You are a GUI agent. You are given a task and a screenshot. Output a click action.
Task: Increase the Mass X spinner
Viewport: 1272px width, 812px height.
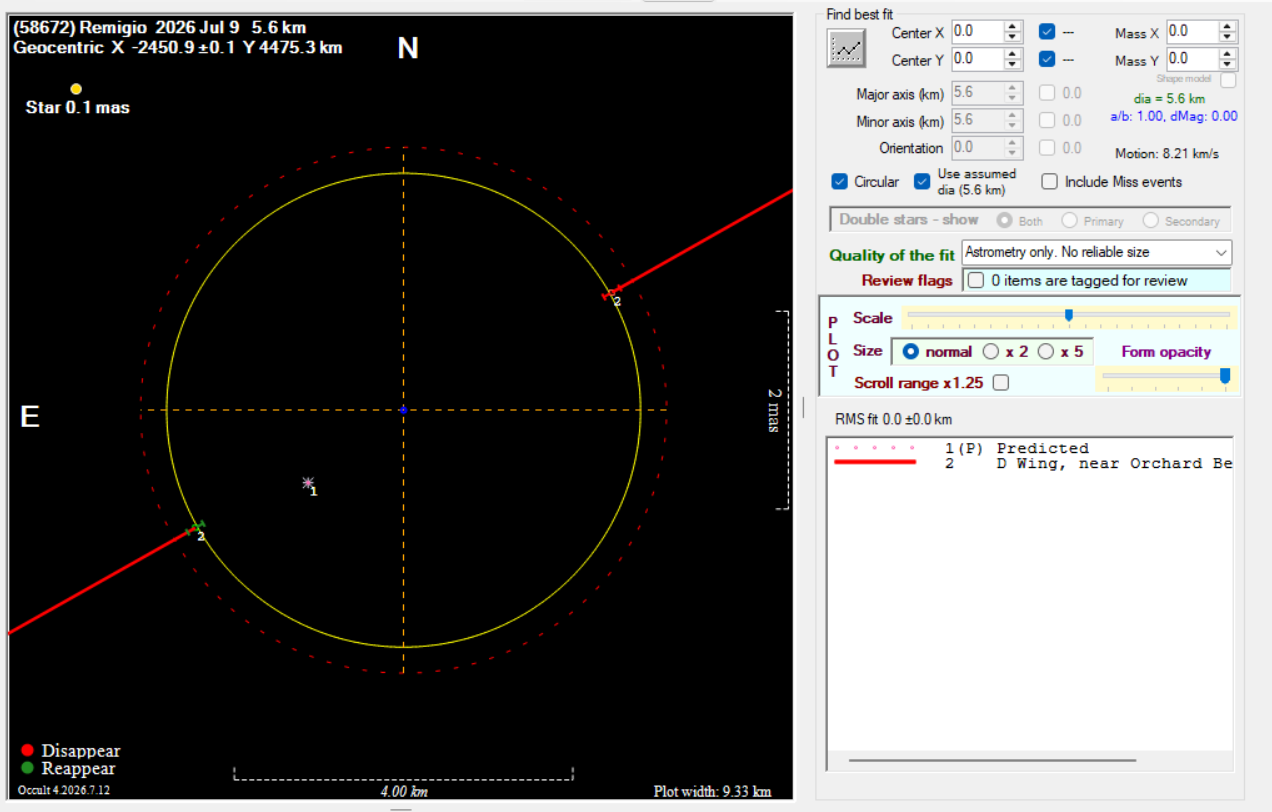pos(1228,28)
